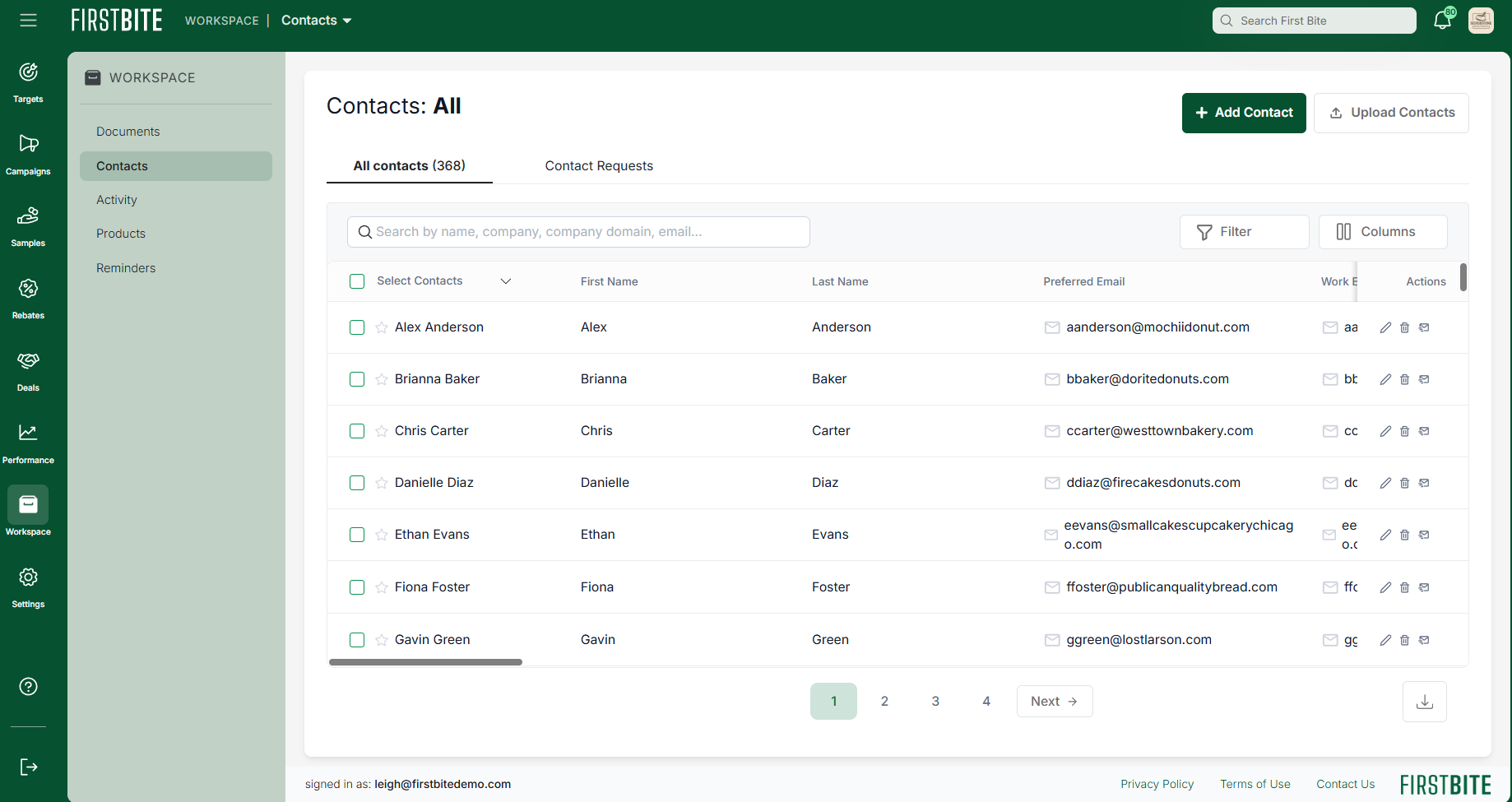This screenshot has height=802, width=1512.
Task: Focus the Search First Bite box
Action: 1314,21
